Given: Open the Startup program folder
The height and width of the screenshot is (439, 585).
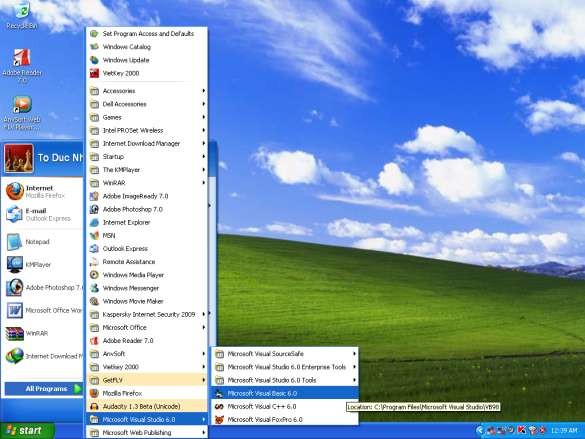Looking at the screenshot, I should click(x=147, y=157).
